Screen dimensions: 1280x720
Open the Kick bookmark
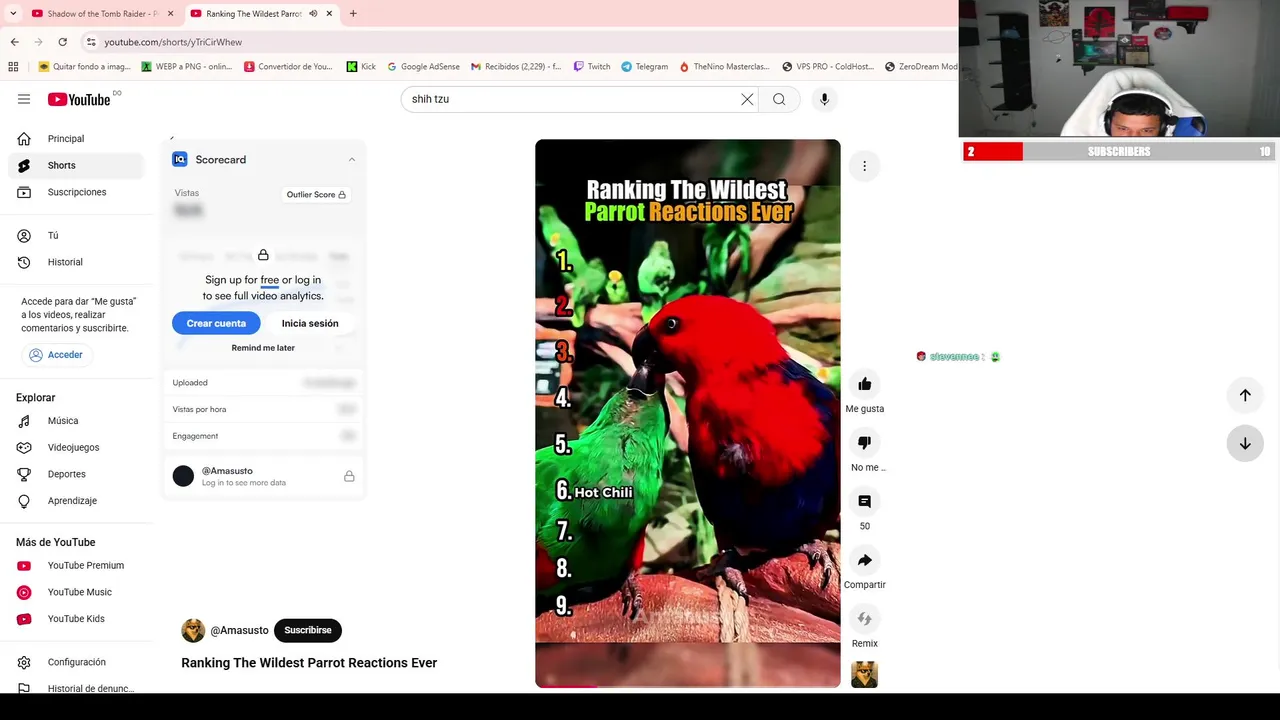click(361, 67)
